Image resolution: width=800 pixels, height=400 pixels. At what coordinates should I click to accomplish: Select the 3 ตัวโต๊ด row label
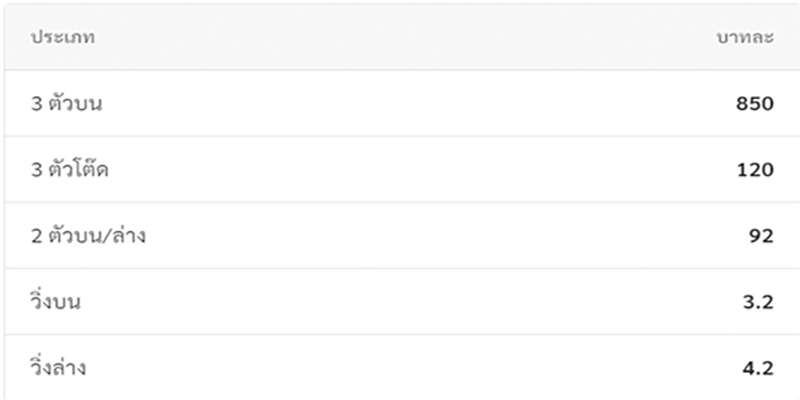[x=69, y=168]
